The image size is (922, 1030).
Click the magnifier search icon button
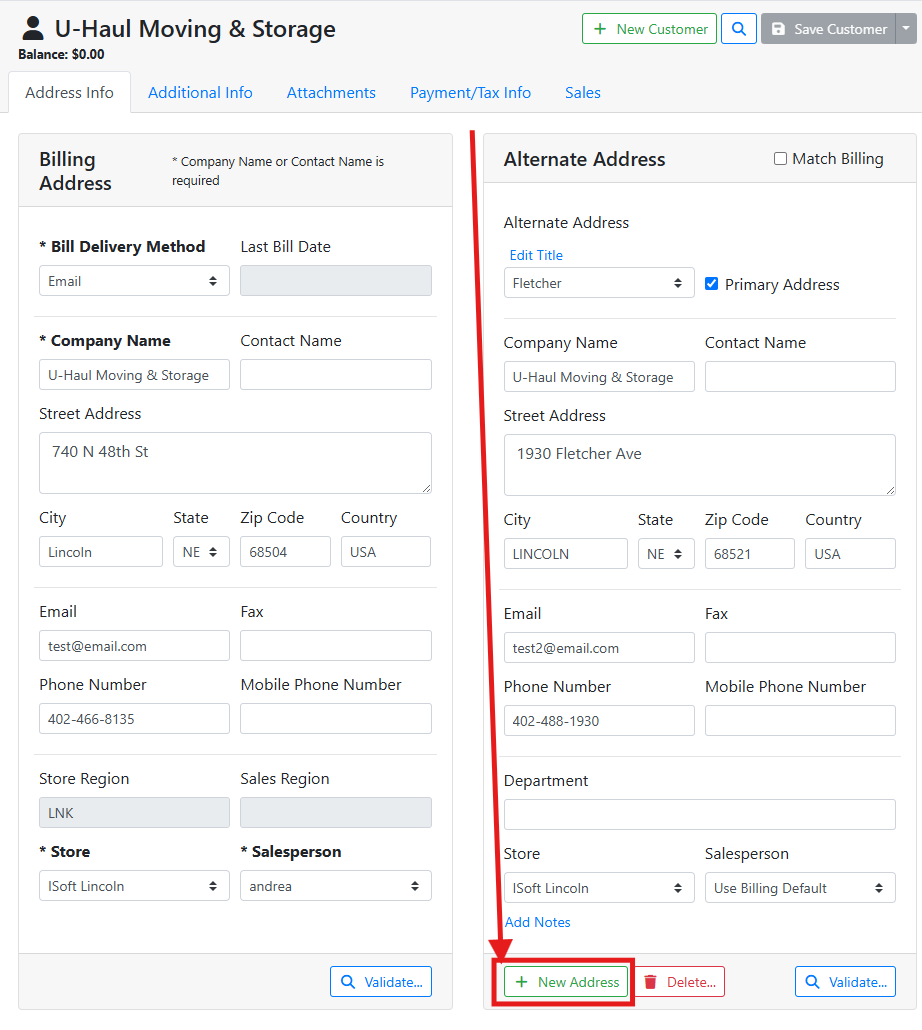[738, 29]
